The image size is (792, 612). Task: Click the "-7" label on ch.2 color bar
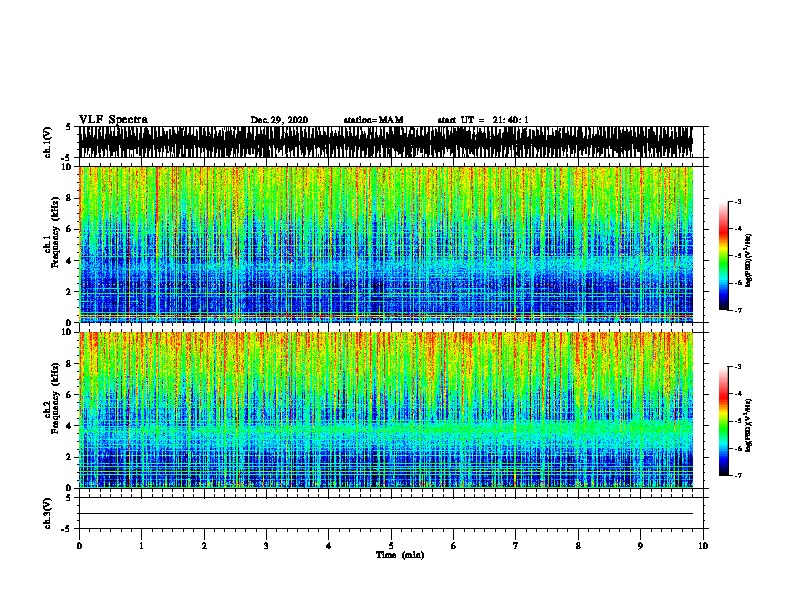(x=737, y=475)
